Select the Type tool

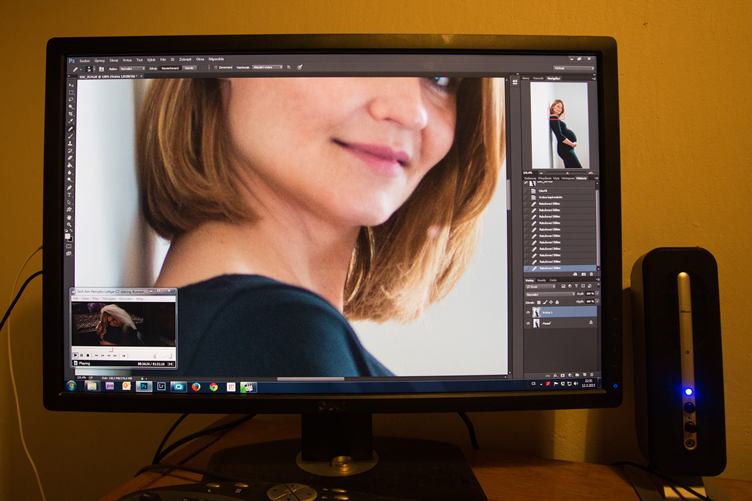click(x=70, y=194)
